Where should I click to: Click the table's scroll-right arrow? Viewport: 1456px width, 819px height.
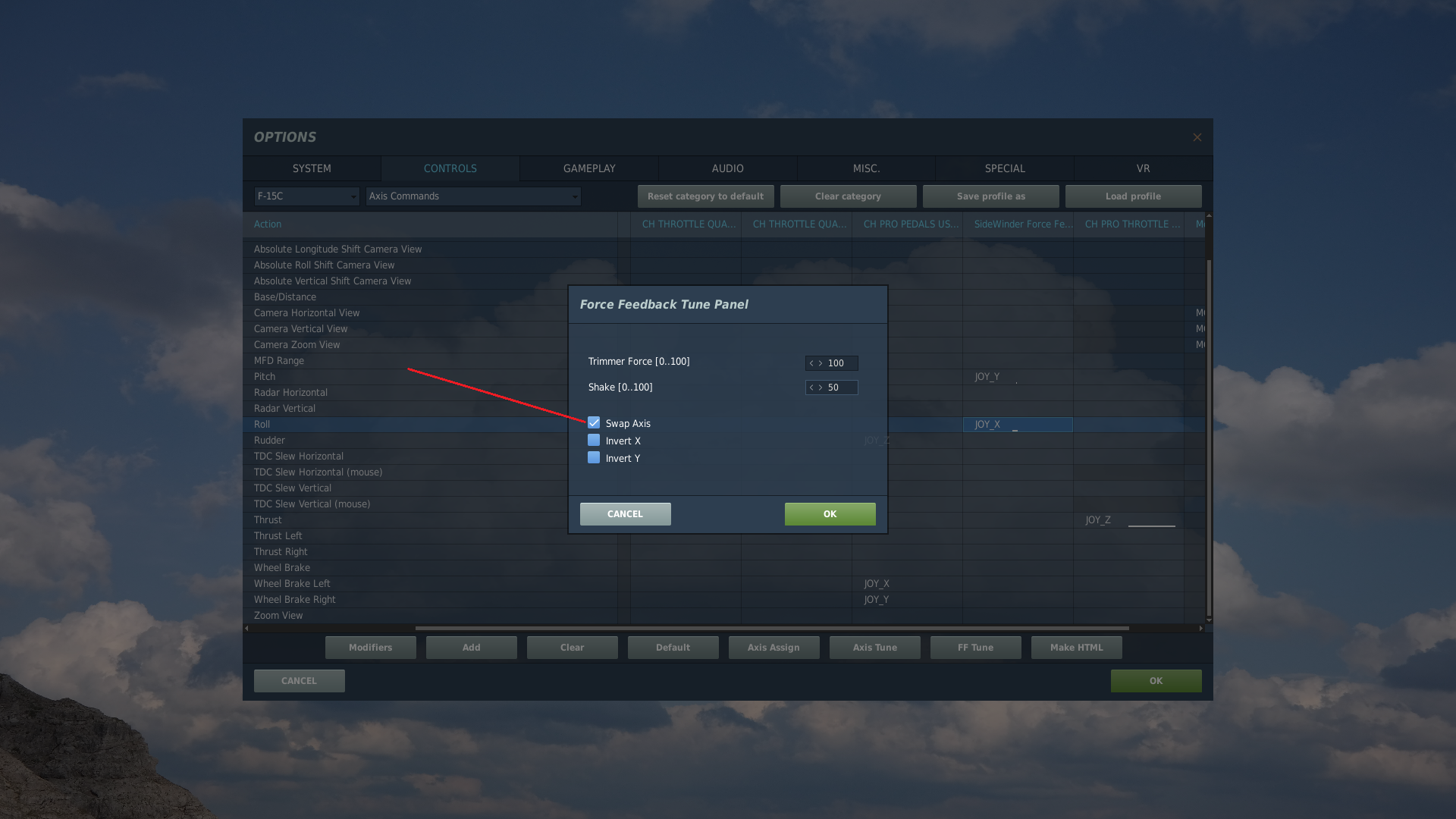(1200, 628)
